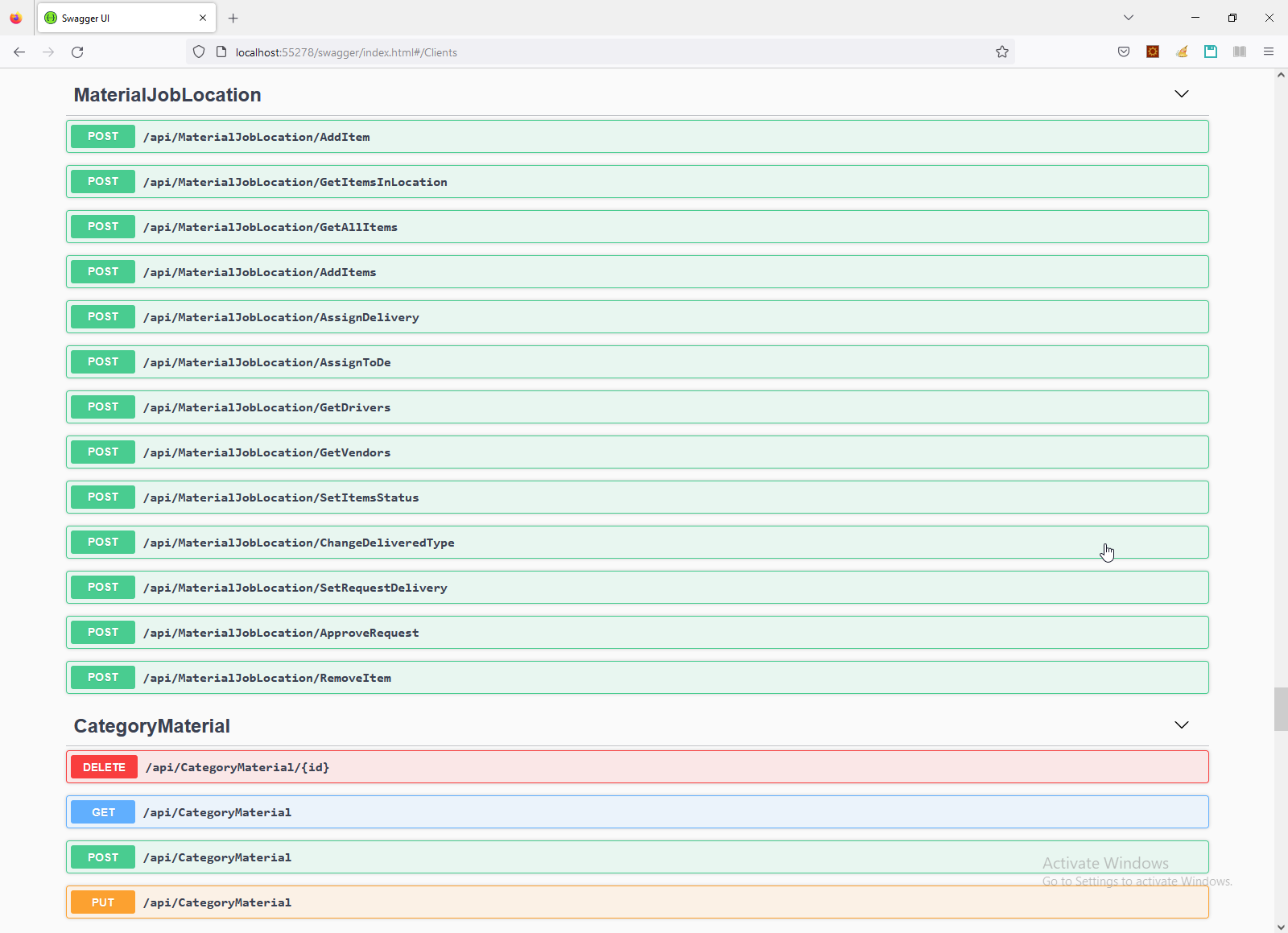Click the Firefox logo icon
Viewport: 1288px width, 933px height.
click(x=16, y=18)
